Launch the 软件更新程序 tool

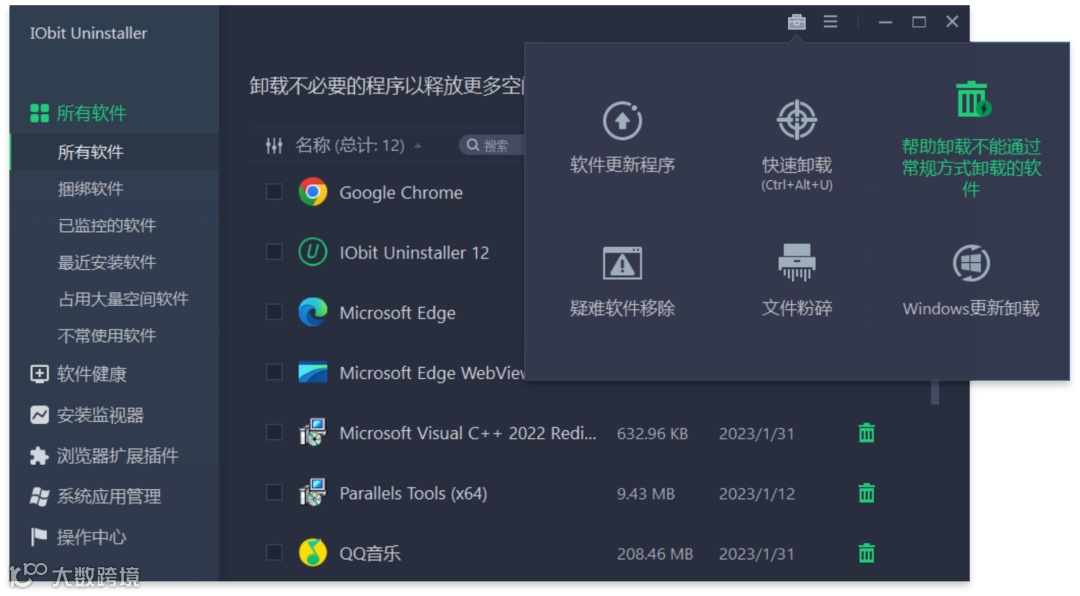pyautogui.click(x=622, y=138)
